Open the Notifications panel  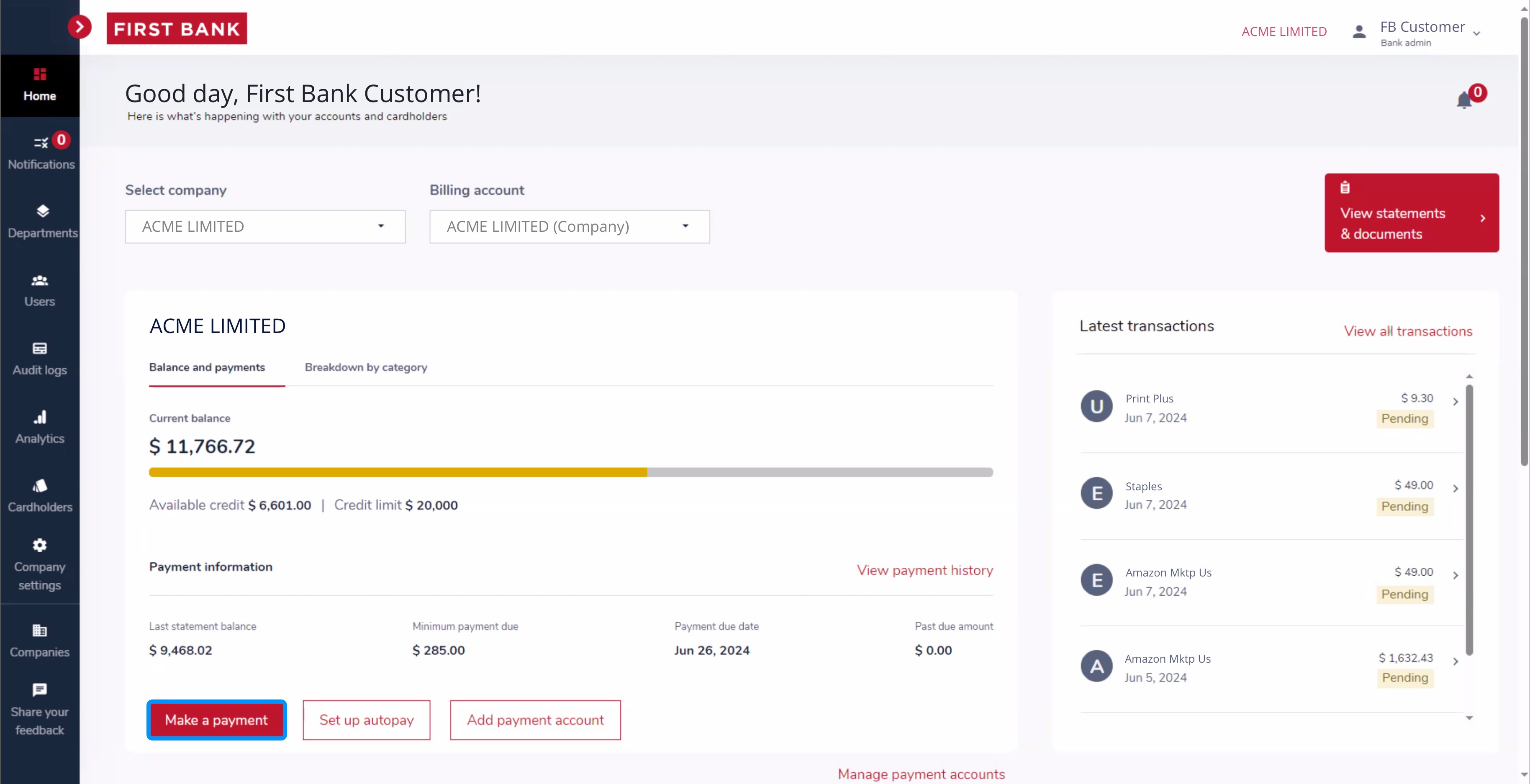click(40, 151)
